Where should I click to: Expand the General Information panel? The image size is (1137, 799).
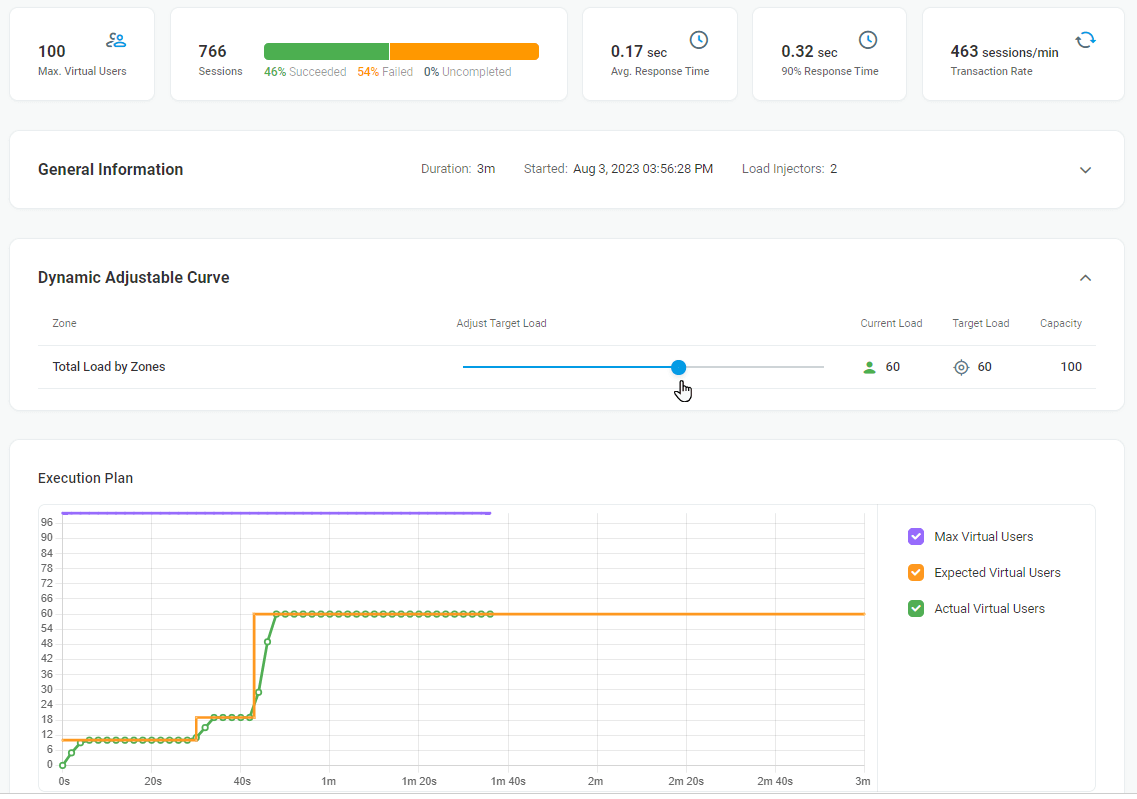click(x=1085, y=170)
